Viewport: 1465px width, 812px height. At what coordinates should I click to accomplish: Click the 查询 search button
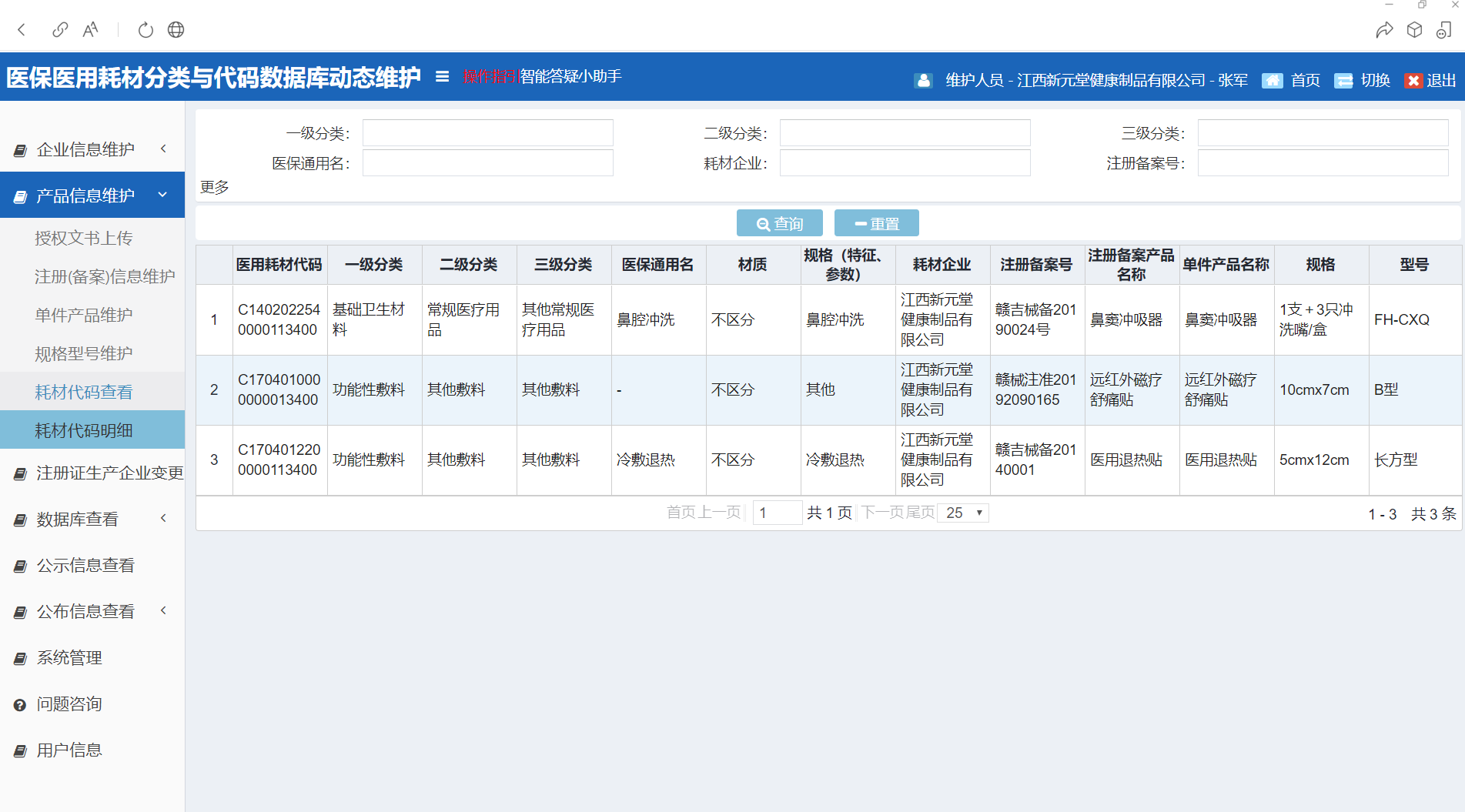779,223
